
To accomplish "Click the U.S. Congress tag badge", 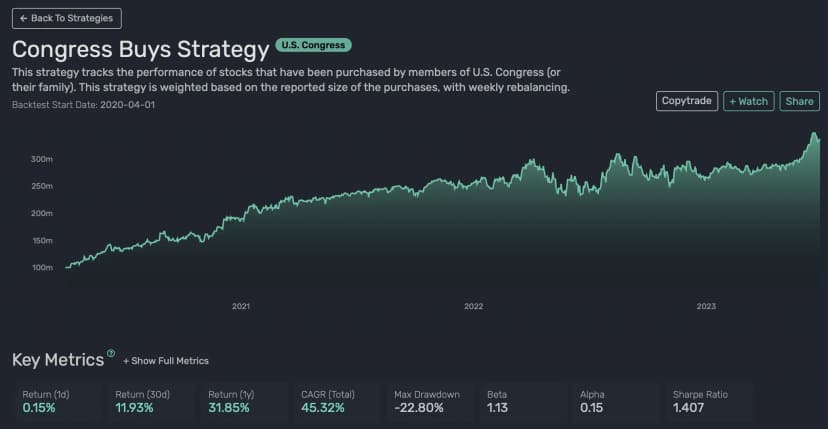I will (x=314, y=46).
